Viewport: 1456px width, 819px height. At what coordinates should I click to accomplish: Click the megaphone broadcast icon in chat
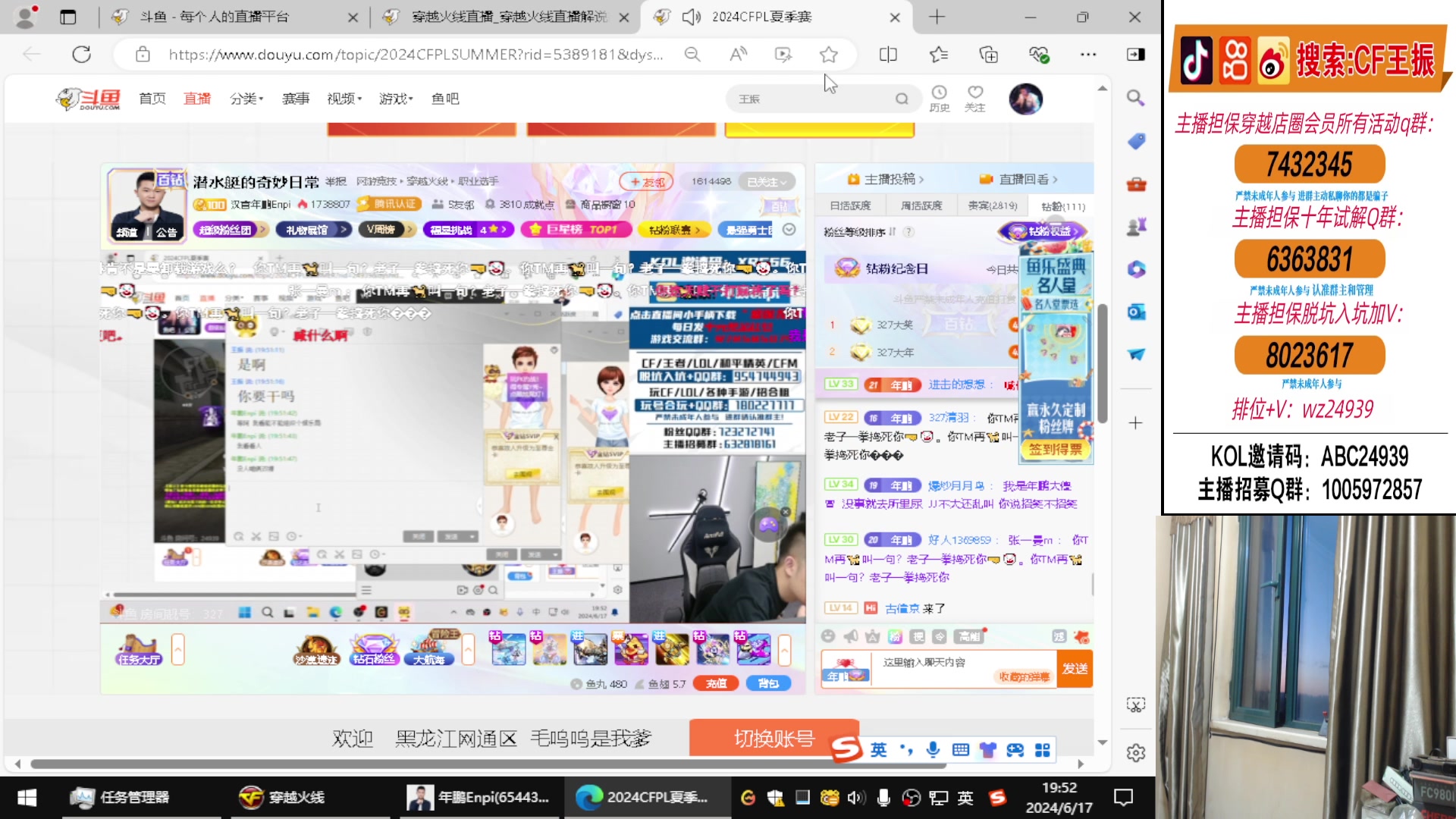tap(851, 636)
